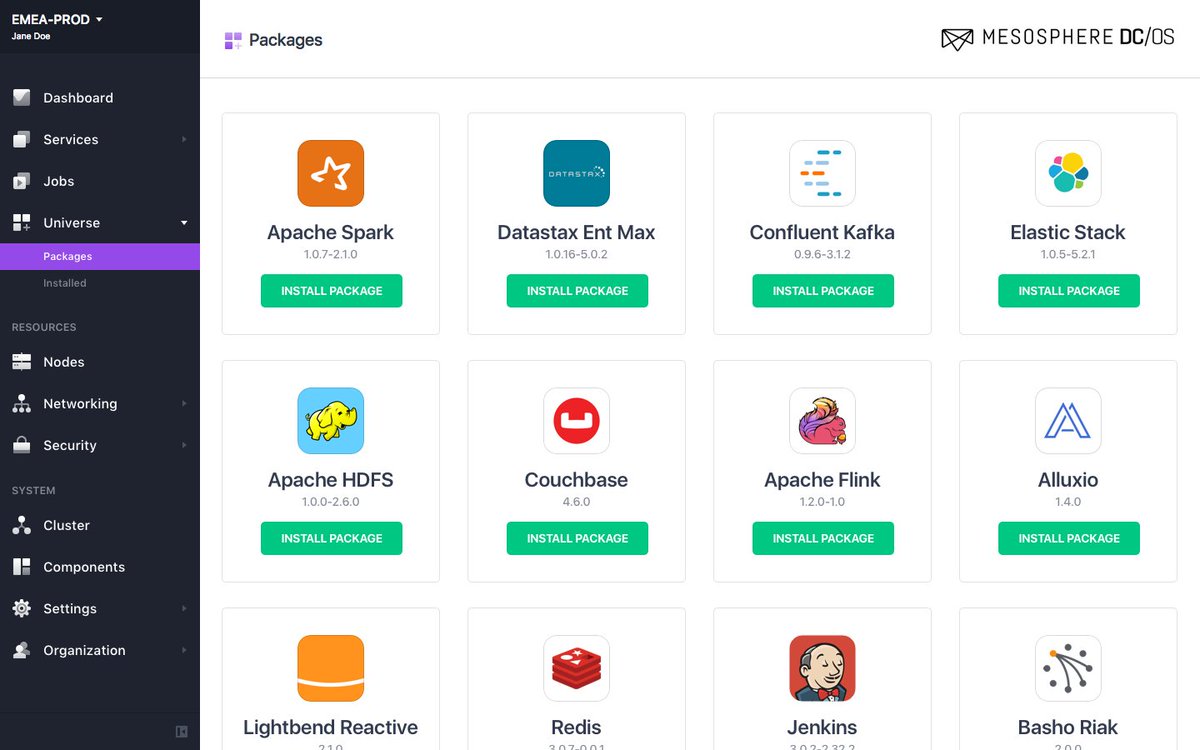Install the Datastax Ent Max package
This screenshot has height=750, width=1200.
[x=577, y=291]
